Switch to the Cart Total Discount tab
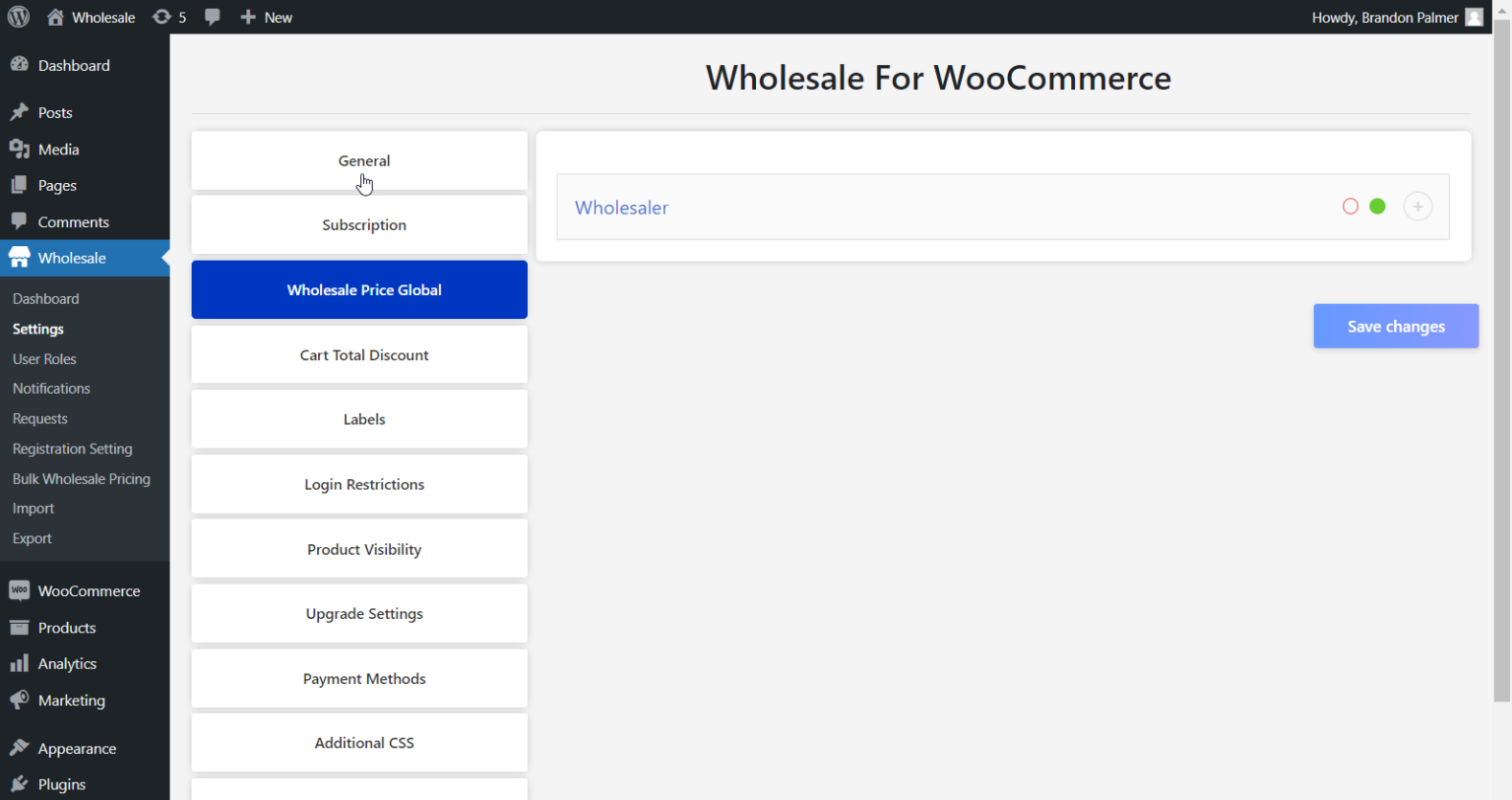 [x=363, y=354]
